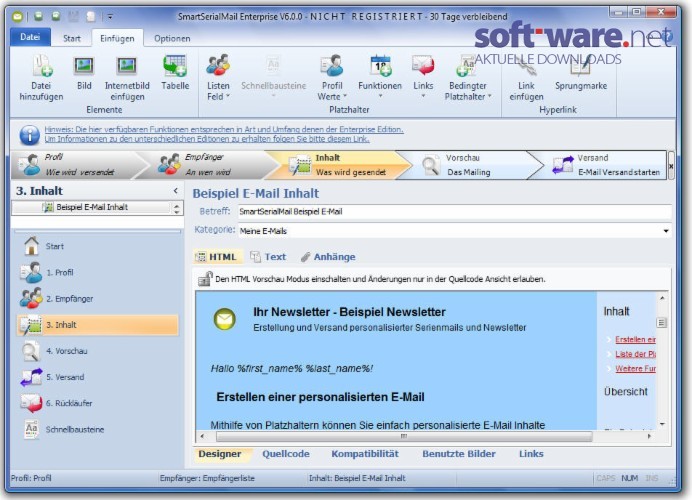Screen dimensions: 692x500
Task: Select 3. Inhalt in the sidebar
Action: click(98, 325)
